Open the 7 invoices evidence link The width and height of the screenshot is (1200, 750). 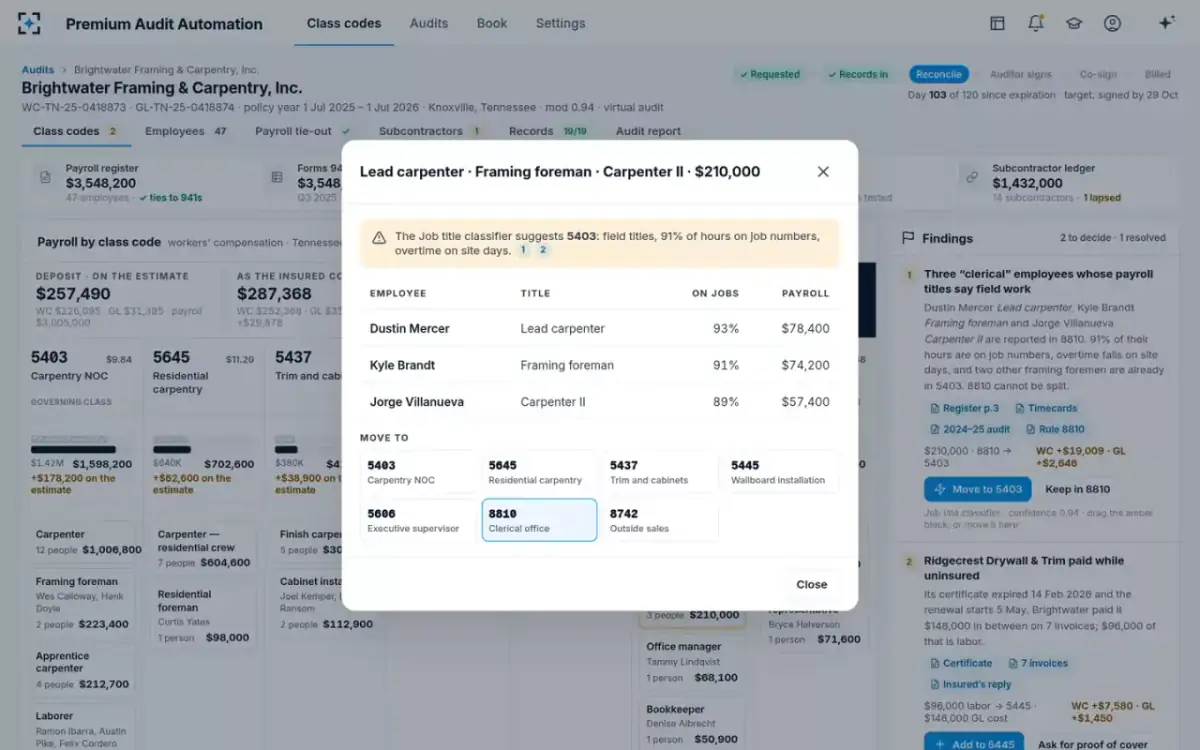[1037, 663]
